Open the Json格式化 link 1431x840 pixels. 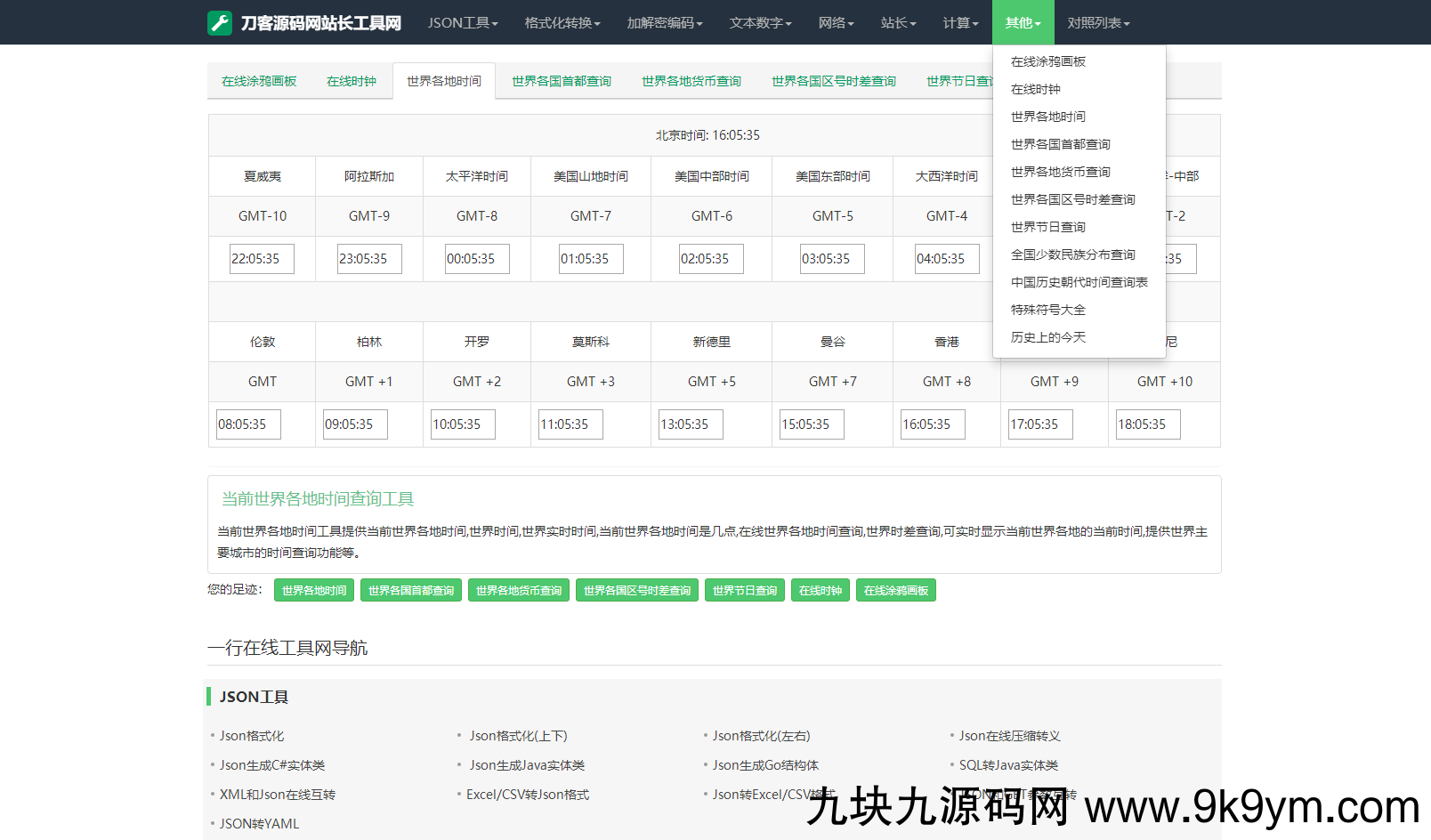pyautogui.click(x=252, y=736)
